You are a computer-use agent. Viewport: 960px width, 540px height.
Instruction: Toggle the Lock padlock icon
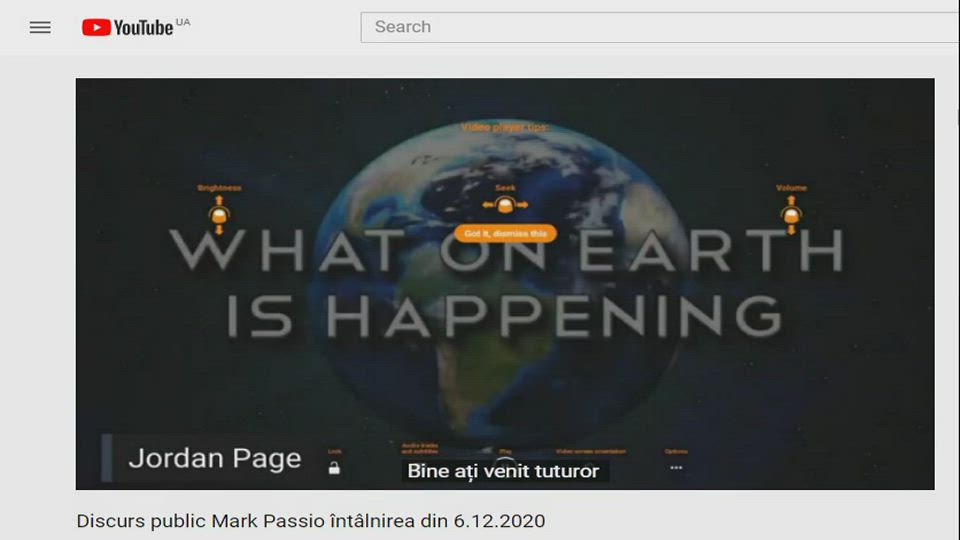(x=334, y=467)
